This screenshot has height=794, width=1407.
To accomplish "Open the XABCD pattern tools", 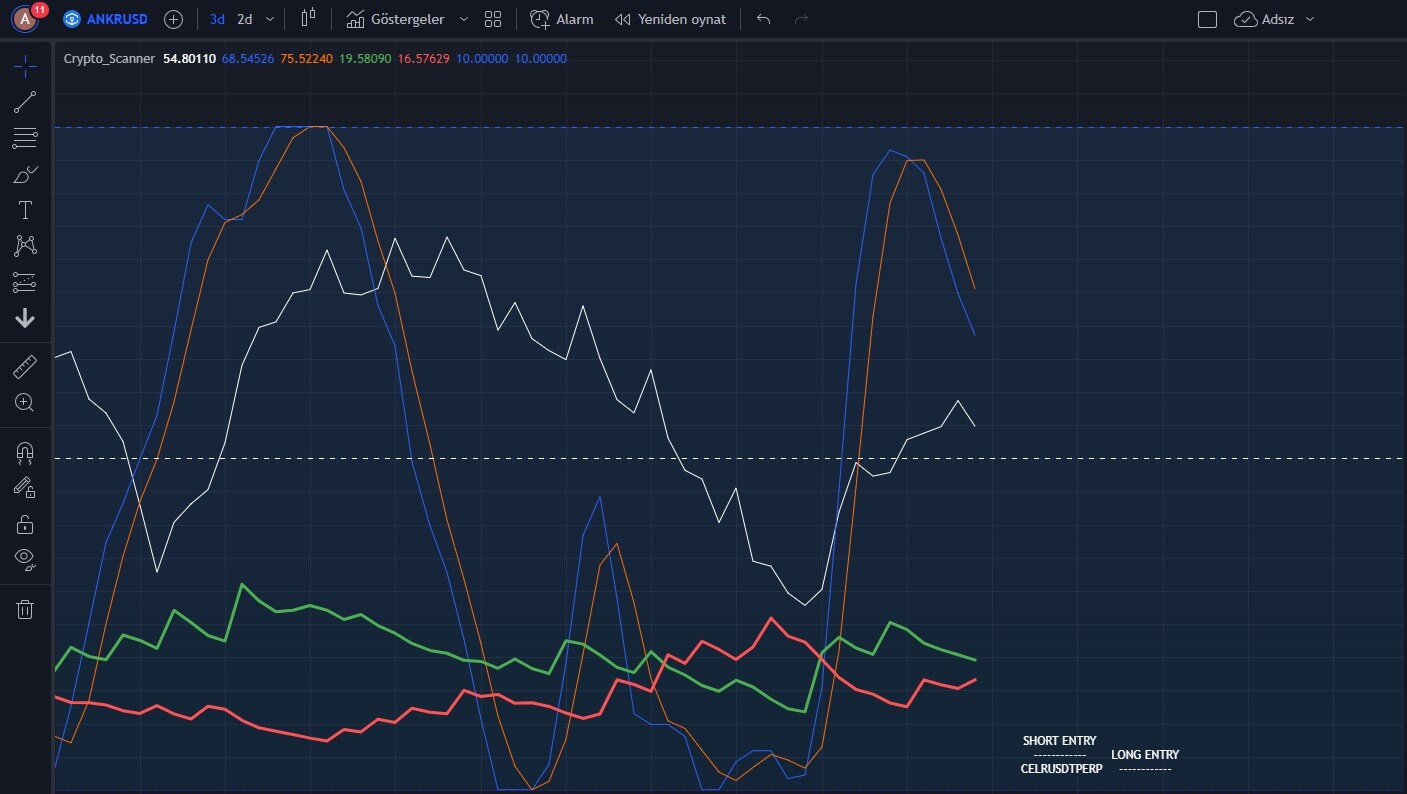I will 25,245.
